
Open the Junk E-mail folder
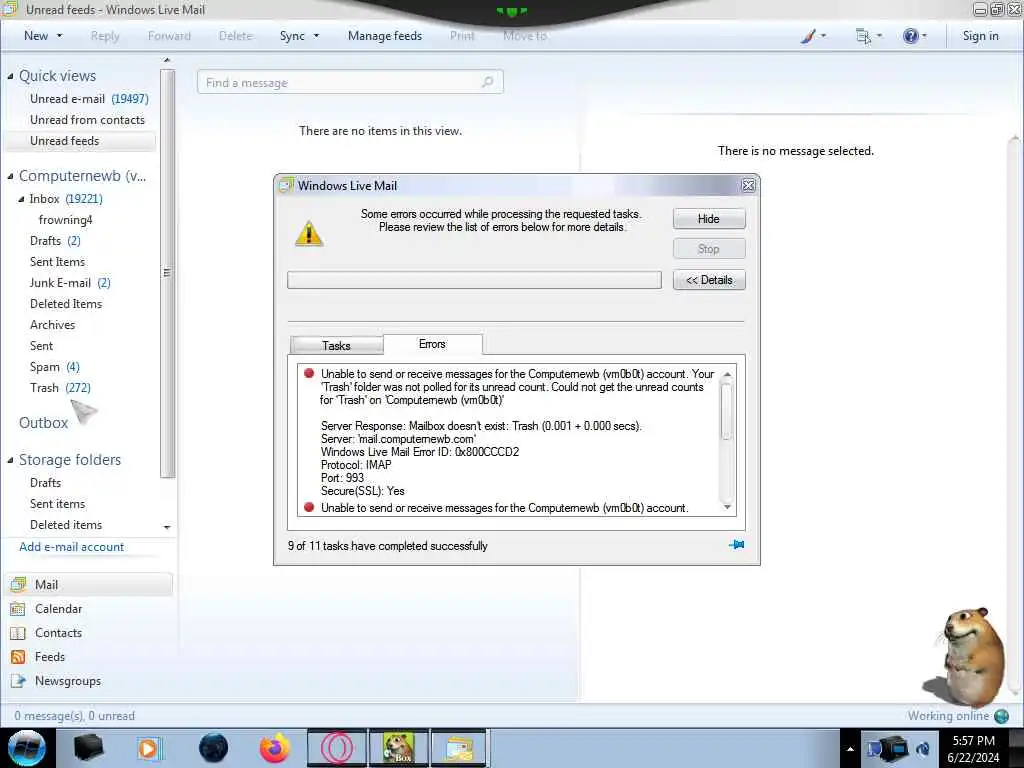click(x=70, y=282)
